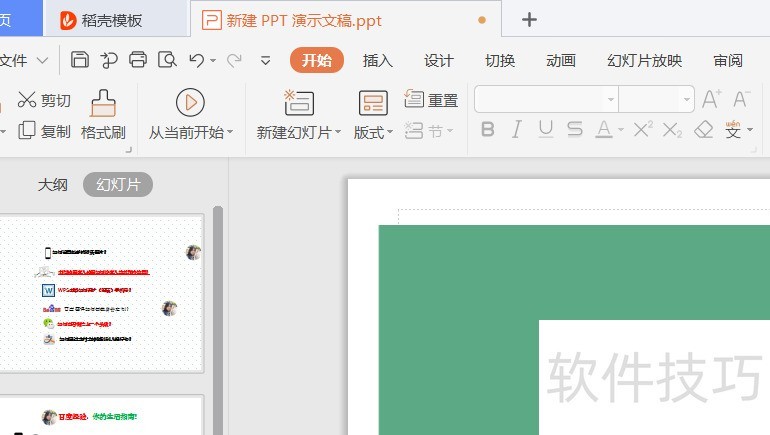Toggle Bold formatting

point(488,130)
